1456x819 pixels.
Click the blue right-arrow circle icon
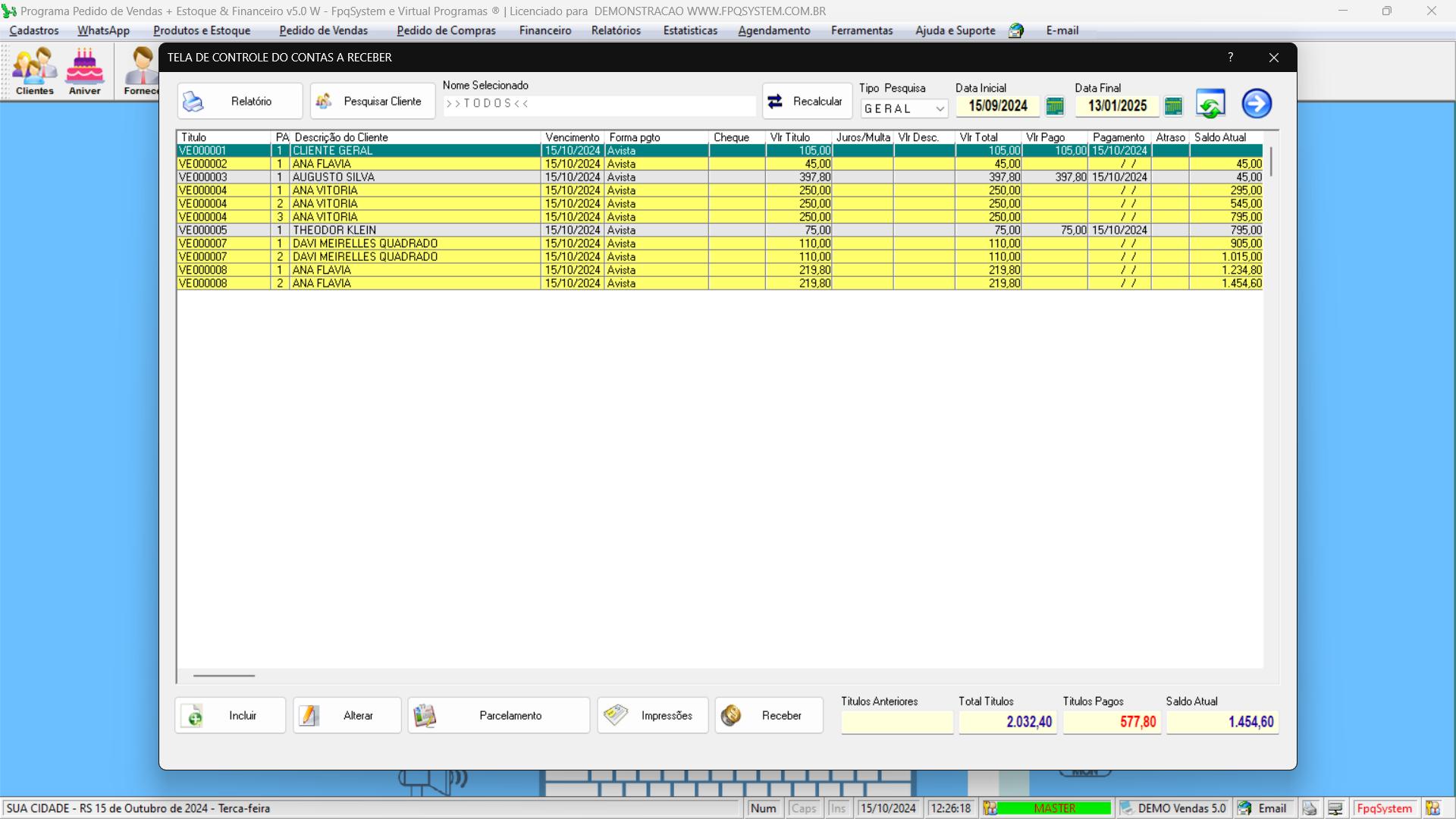1257,104
